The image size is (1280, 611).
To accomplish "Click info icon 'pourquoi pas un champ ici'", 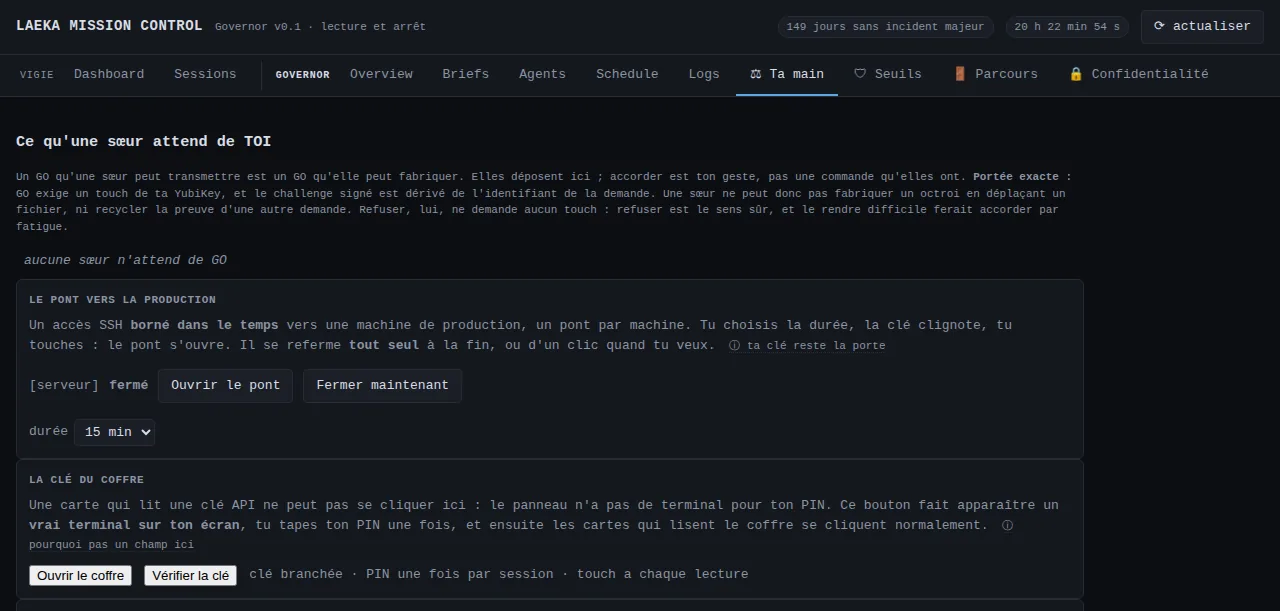I will (1007, 525).
